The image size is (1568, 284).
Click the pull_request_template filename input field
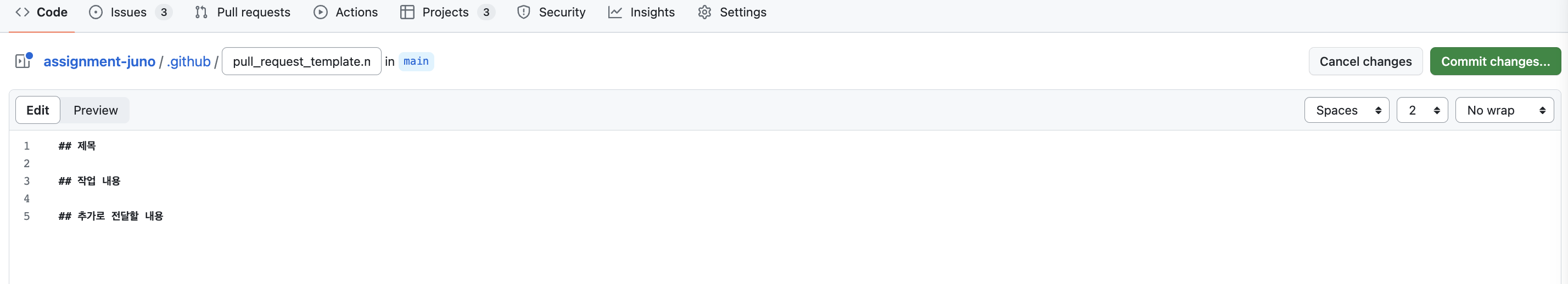(x=301, y=61)
